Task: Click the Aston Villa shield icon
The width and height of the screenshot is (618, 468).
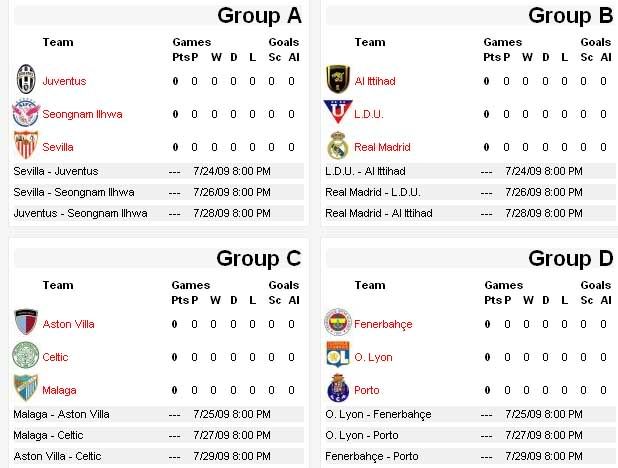Action: click(x=26, y=322)
